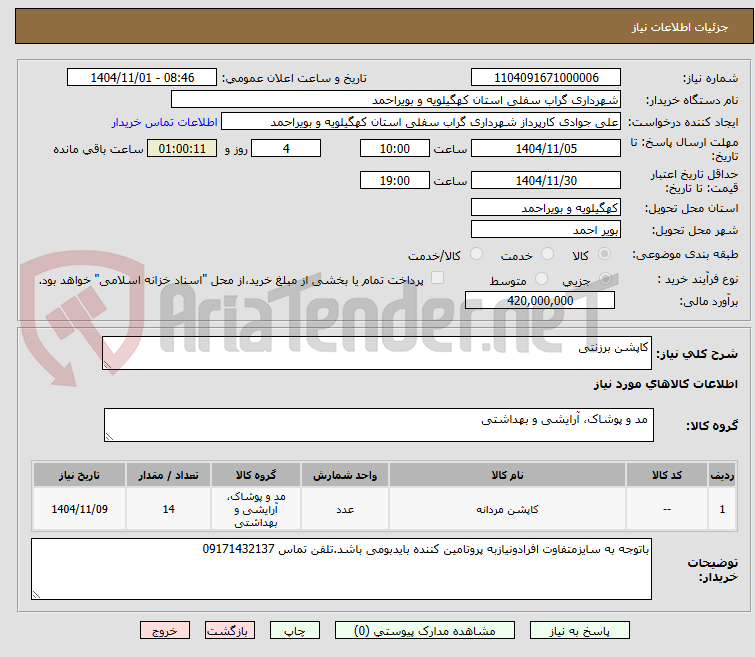Click the unit cell 'عدد'
This screenshot has width=755, height=657.
345,509
